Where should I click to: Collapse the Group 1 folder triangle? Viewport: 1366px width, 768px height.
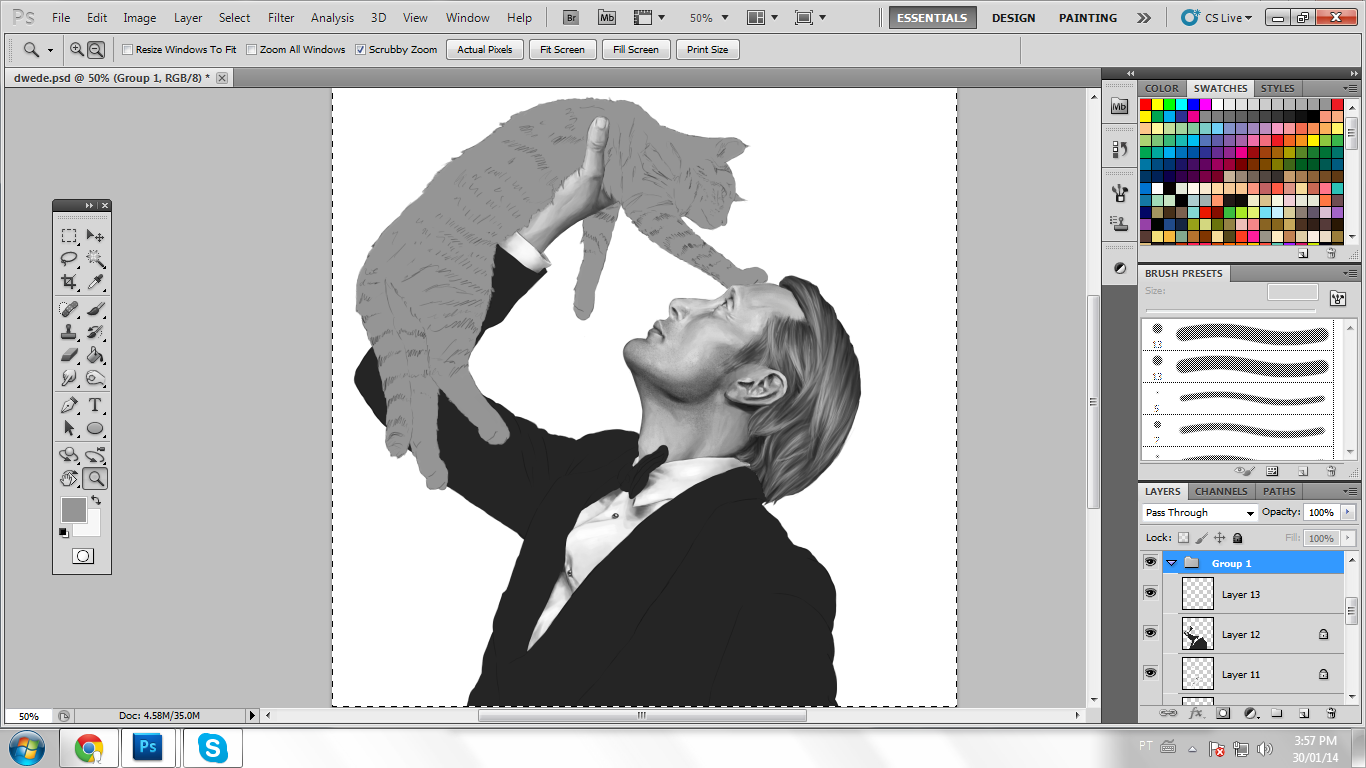click(1171, 563)
